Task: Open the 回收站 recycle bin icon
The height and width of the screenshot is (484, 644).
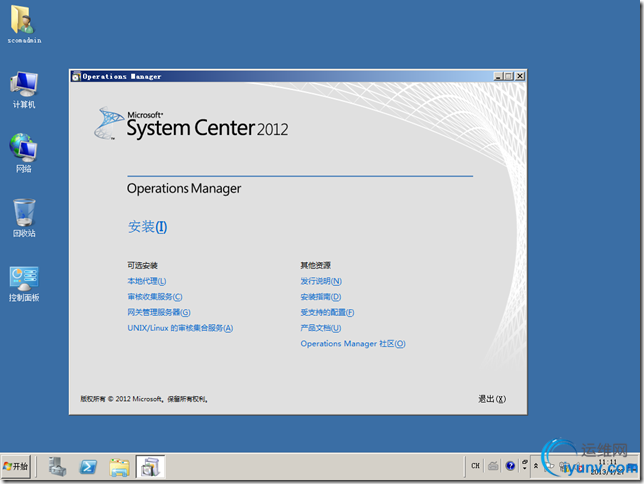Action: point(24,218)
